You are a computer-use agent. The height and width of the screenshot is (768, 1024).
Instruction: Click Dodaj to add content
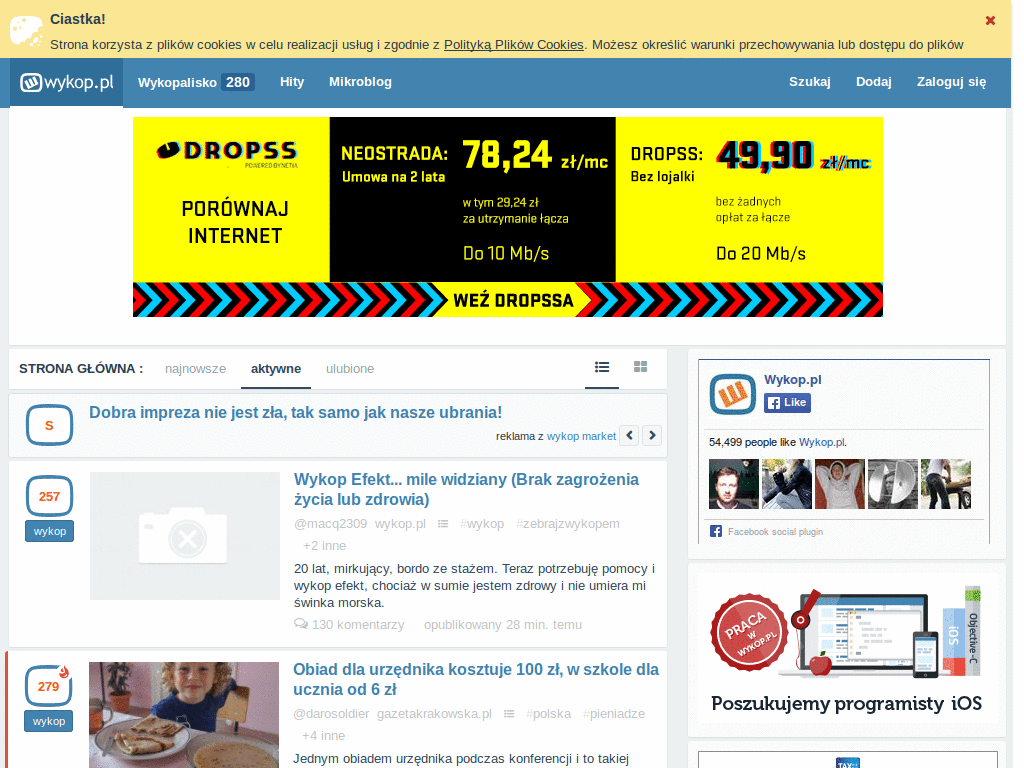point(873,82)
